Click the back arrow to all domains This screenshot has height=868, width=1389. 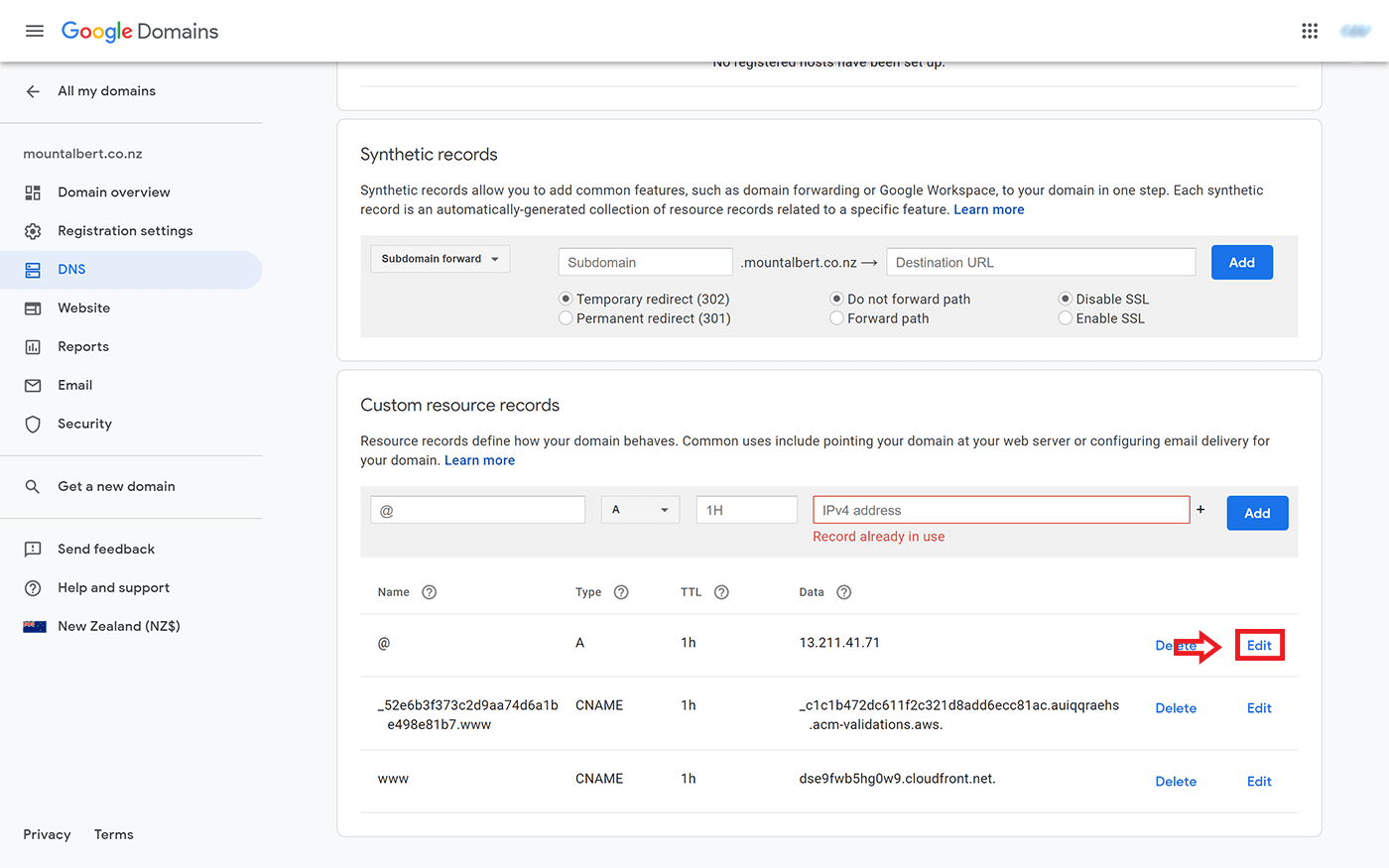tap(33, 91)
